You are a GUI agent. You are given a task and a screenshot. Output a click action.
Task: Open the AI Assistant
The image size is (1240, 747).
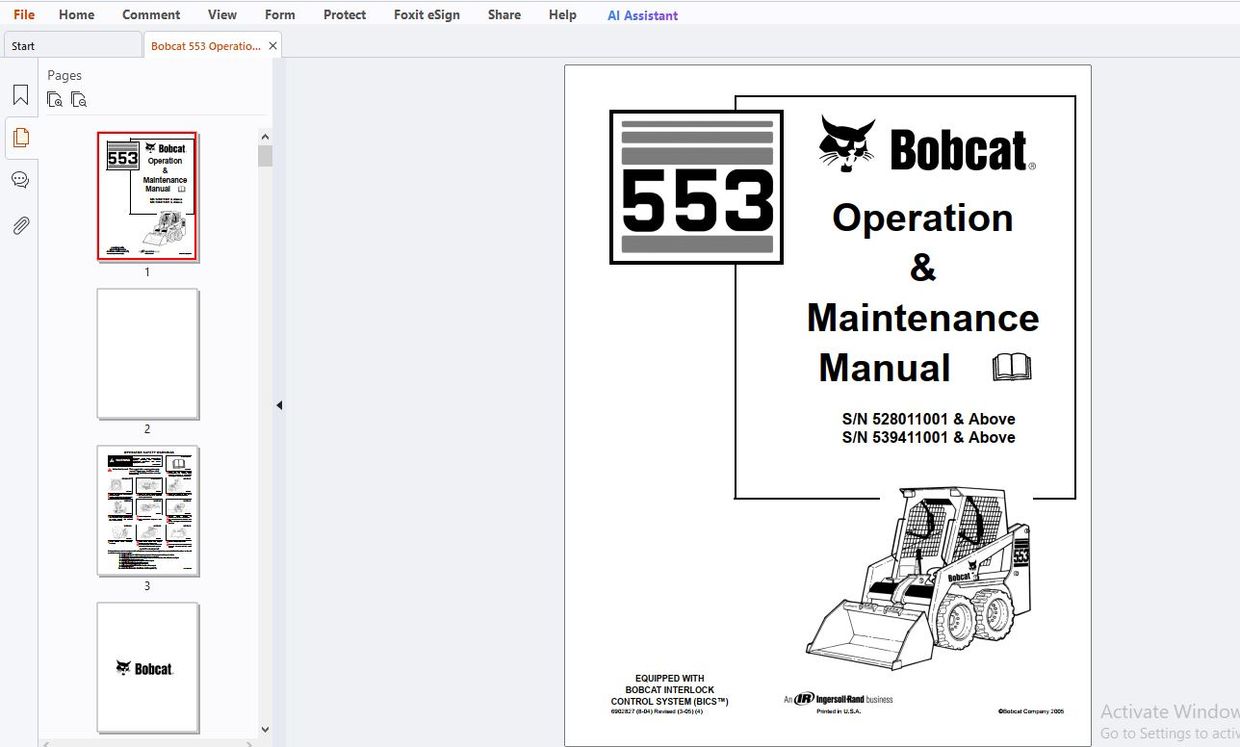click(642, 14)
